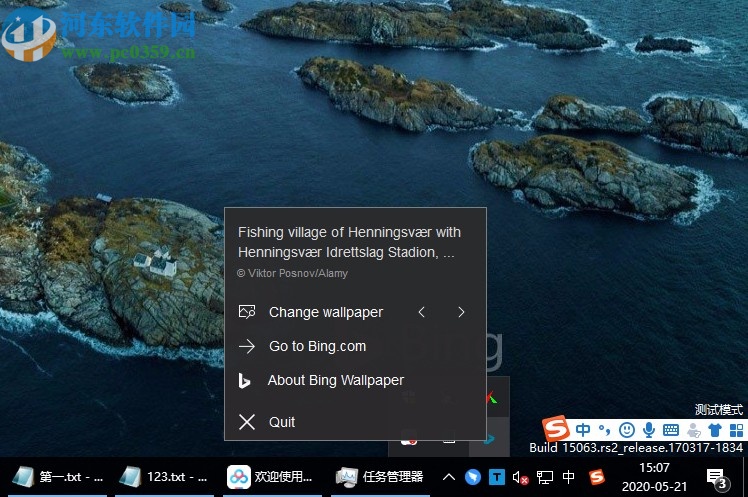Select Change wallpaper menu entry
748x497 pixels.
[326, 312]
